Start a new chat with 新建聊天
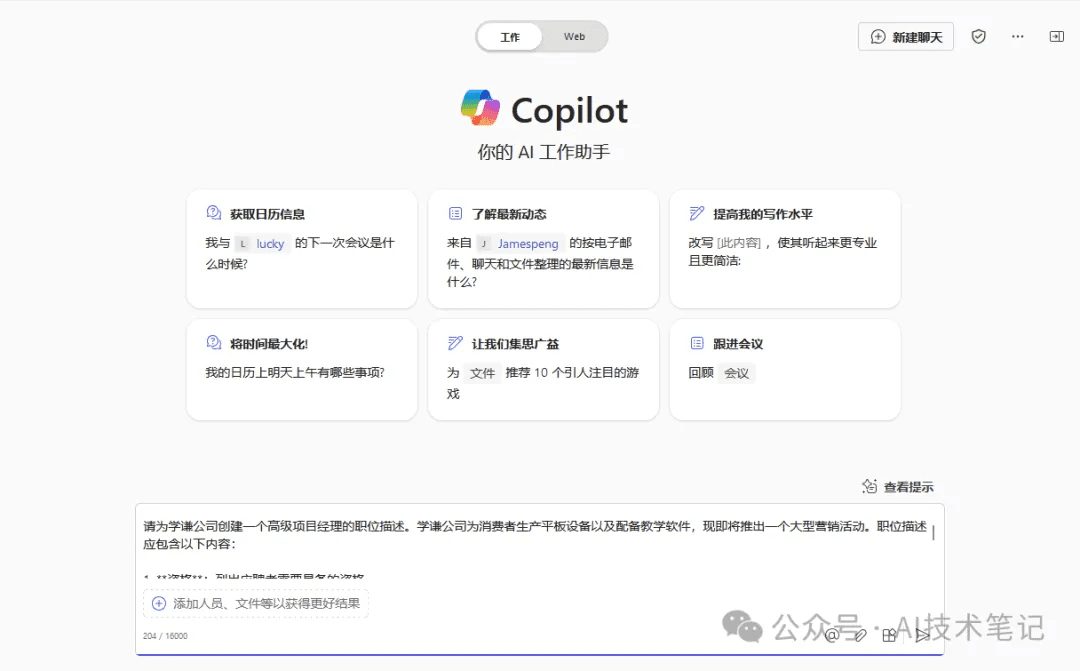1080x671 pixels. coord(906,37)
